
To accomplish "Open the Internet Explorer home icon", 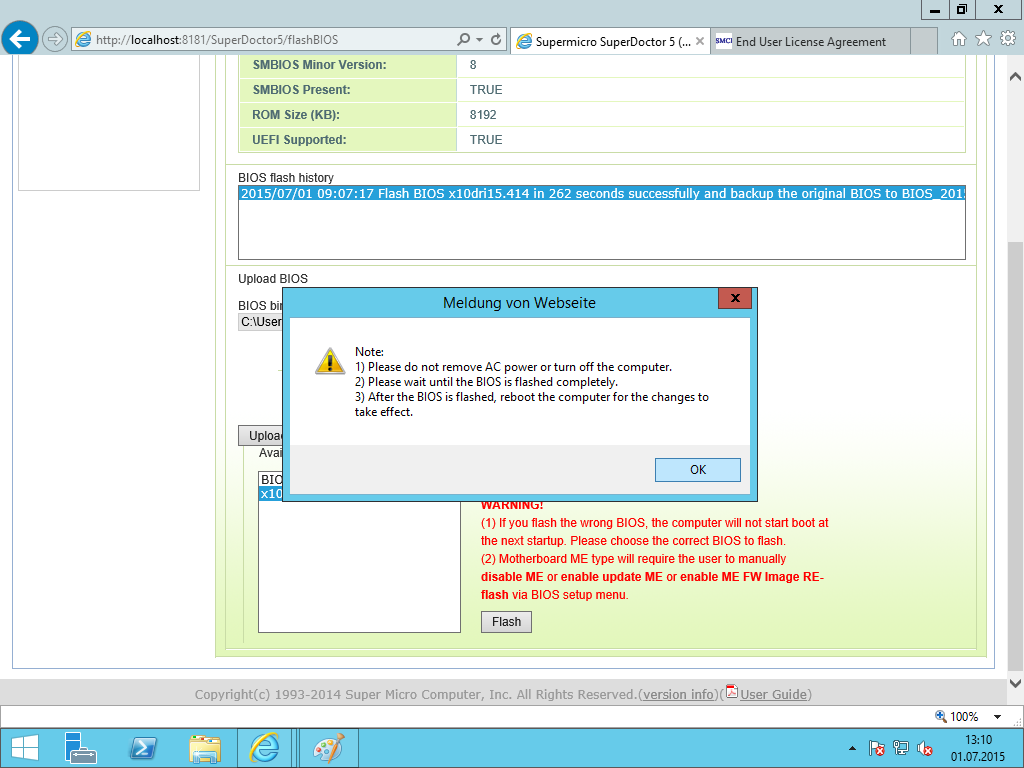I will [958, 39].
